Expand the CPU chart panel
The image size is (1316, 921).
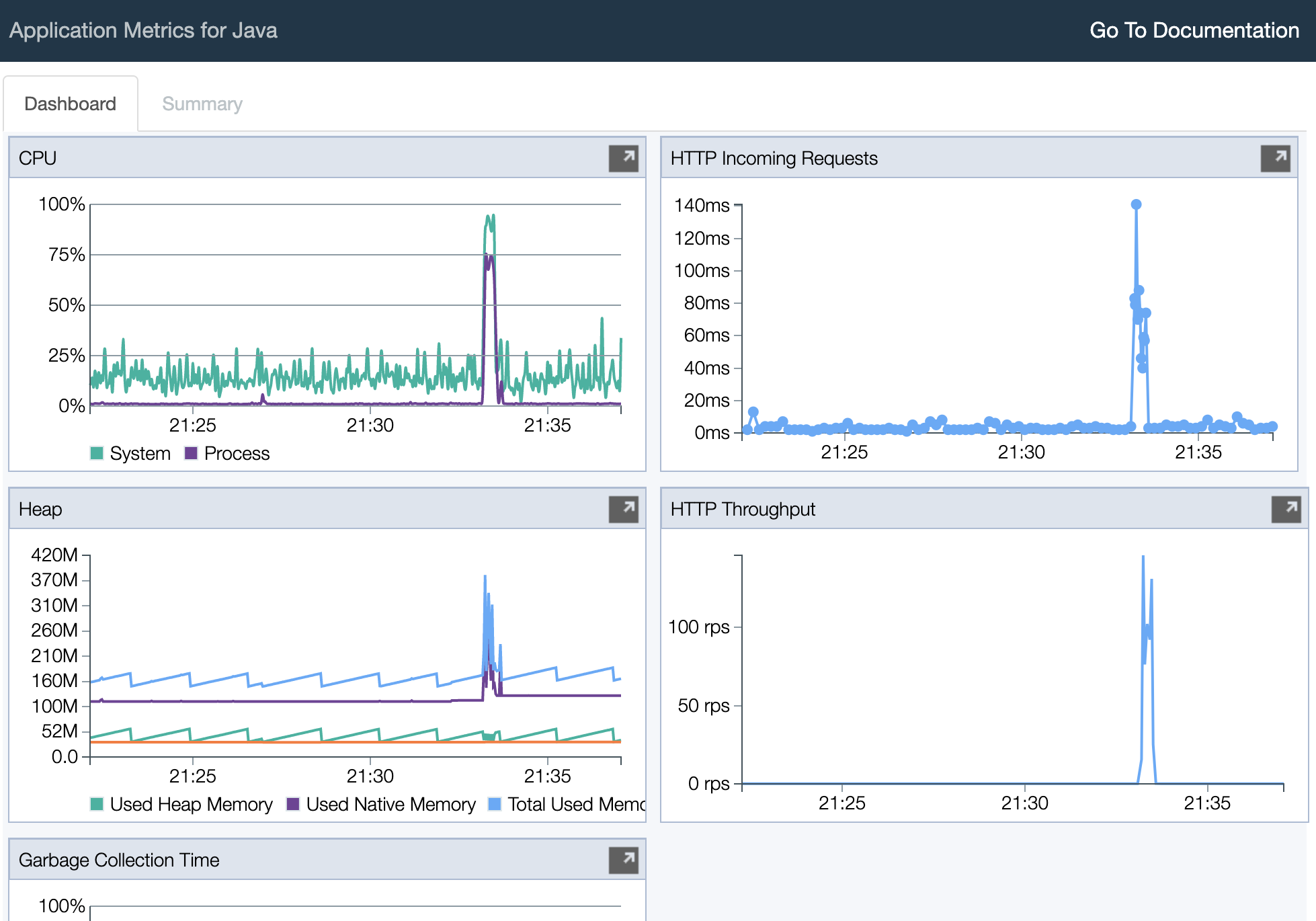pos(623,158)
